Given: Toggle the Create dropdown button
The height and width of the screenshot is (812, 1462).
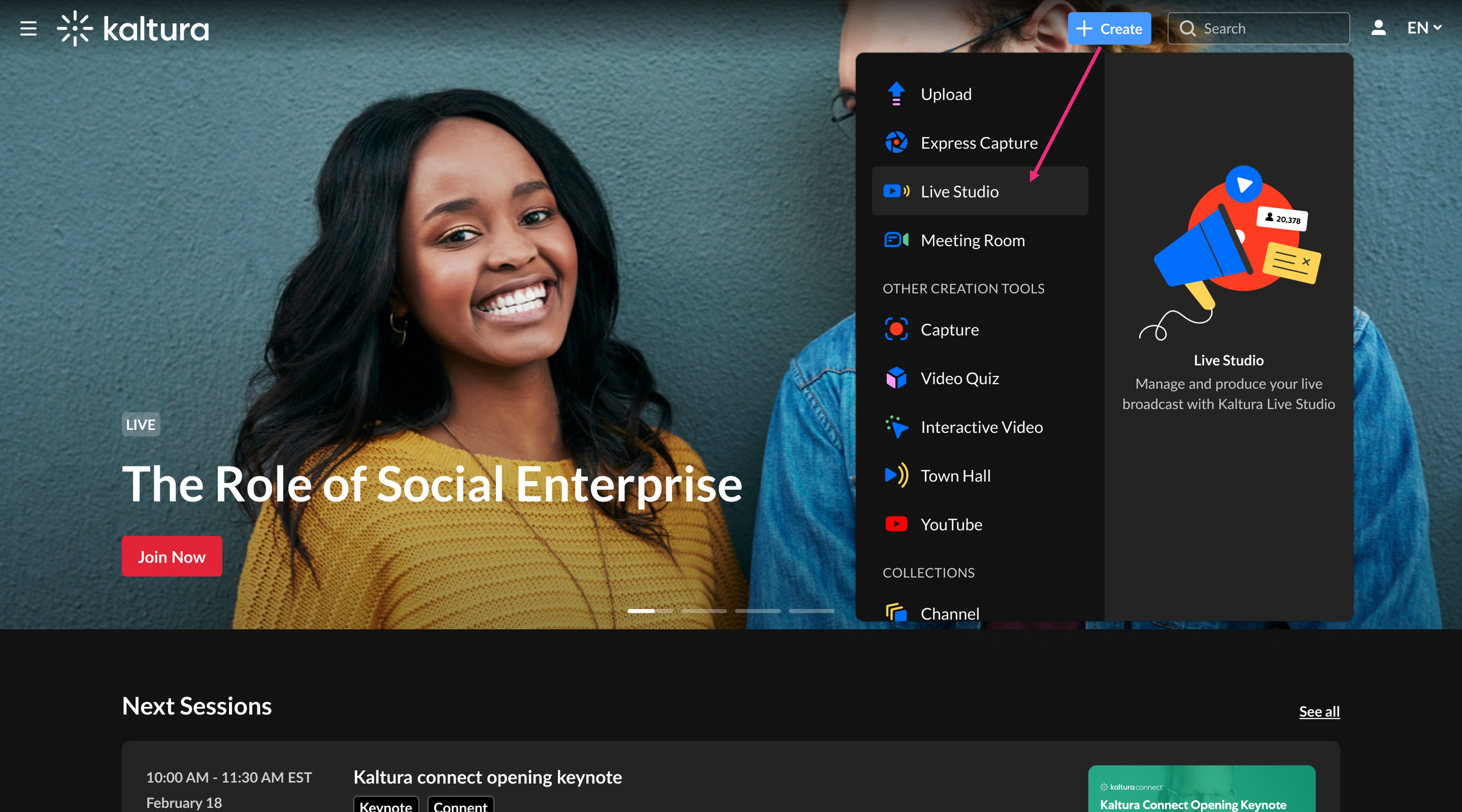Looking at the screenshot, I should (x=1109, y=28).
